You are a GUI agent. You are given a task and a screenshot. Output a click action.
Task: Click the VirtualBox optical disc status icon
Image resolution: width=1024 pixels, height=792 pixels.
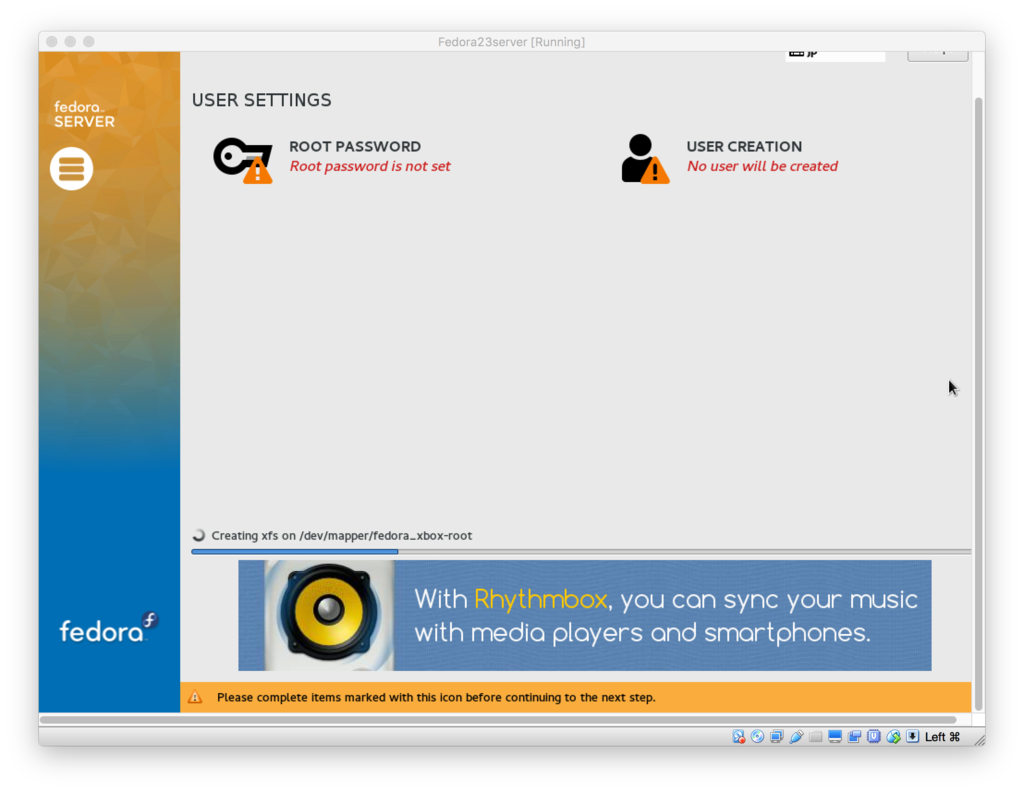point(757,737)
